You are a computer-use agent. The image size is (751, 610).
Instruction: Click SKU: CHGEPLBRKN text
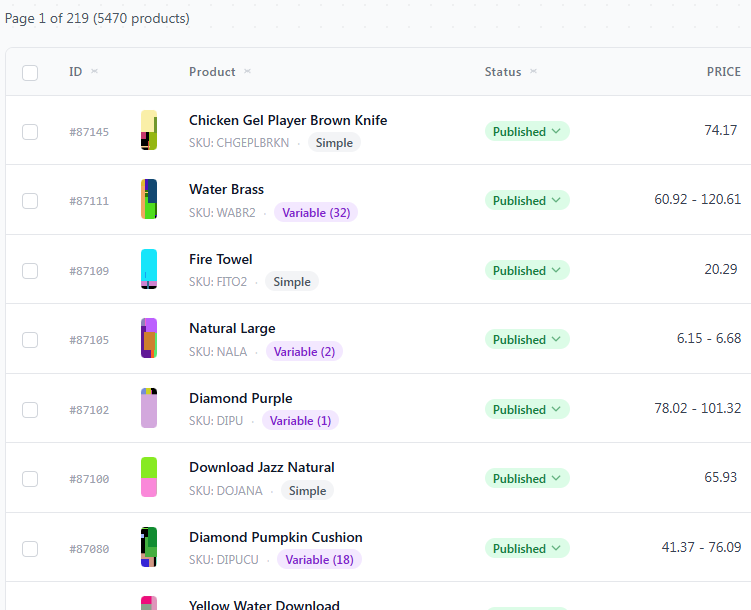click(239, 143)
